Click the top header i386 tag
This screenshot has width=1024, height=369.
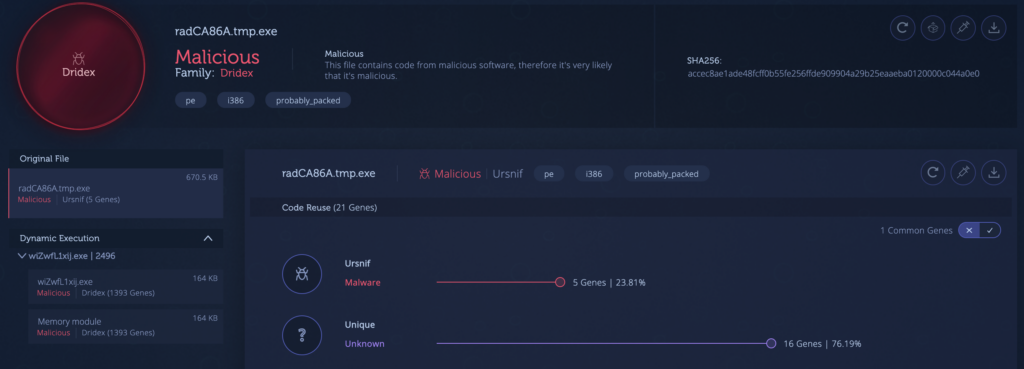[x=236, y=101]
